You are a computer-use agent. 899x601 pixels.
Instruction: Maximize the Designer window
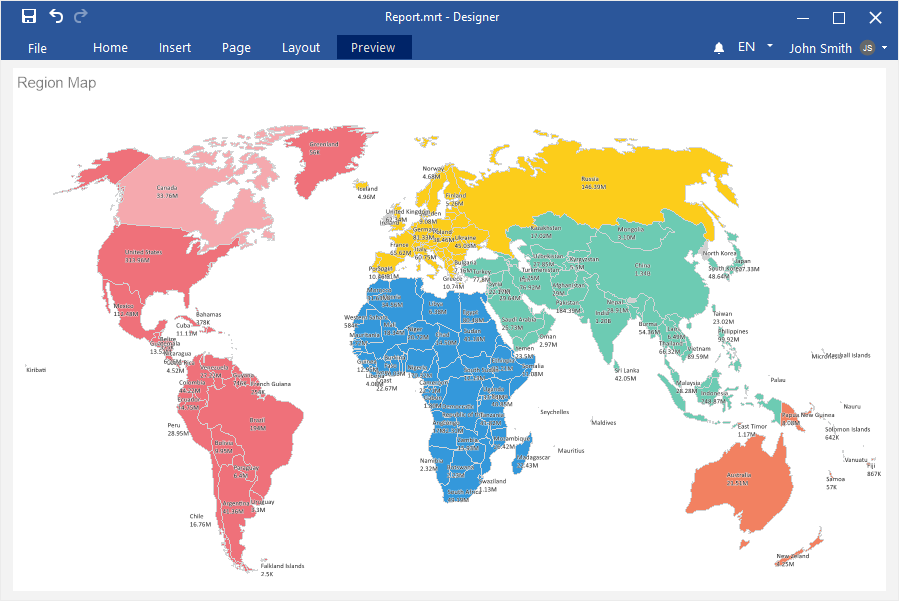point(839,17)
